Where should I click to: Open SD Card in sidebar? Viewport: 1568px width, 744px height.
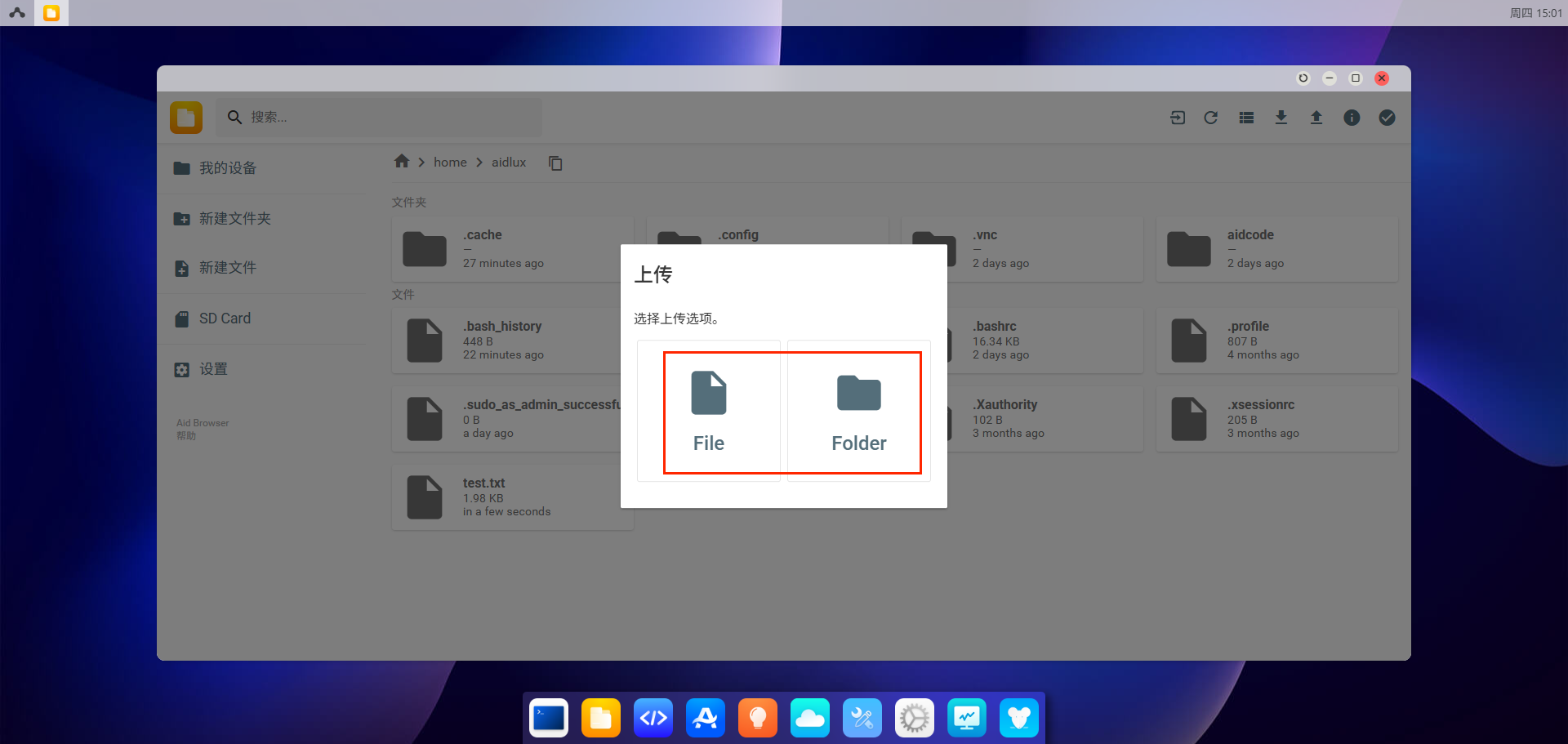[225, 319]
